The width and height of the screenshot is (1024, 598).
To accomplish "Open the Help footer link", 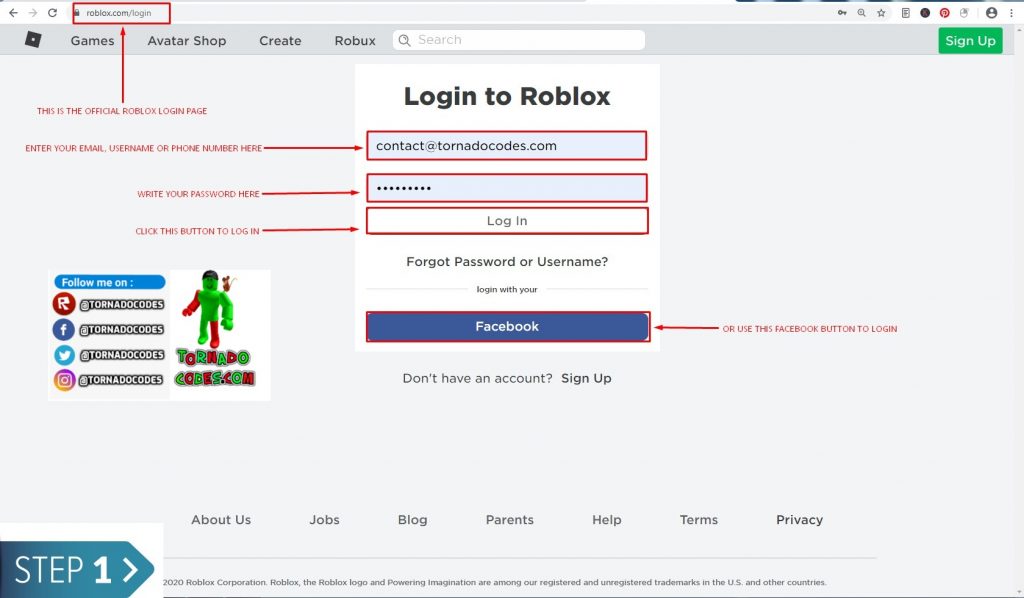I will [x=606, y=520].
